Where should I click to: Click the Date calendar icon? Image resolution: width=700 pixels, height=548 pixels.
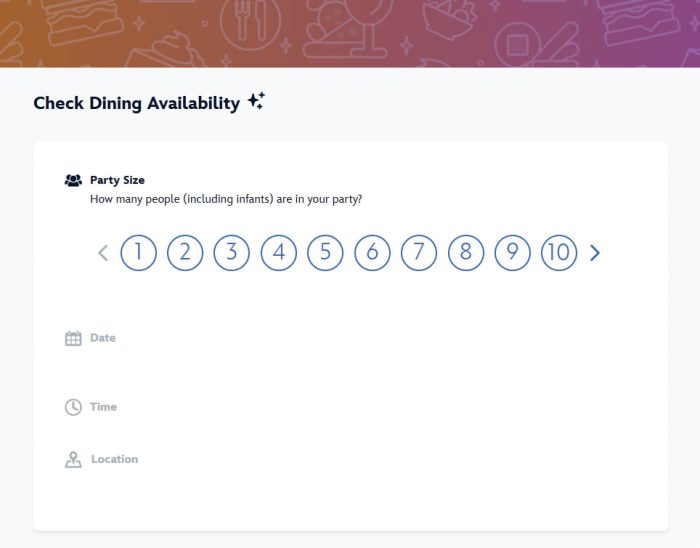[x=73, y=339]
